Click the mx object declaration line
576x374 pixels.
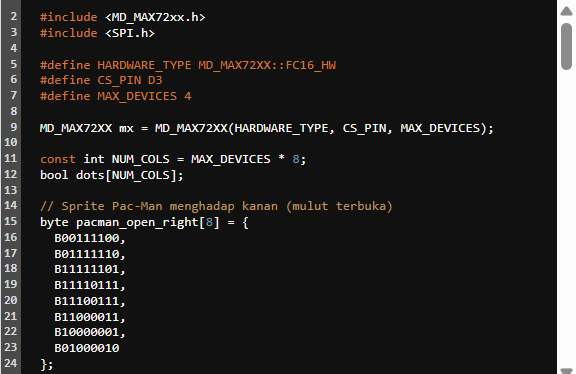click(x=267, y=128)
